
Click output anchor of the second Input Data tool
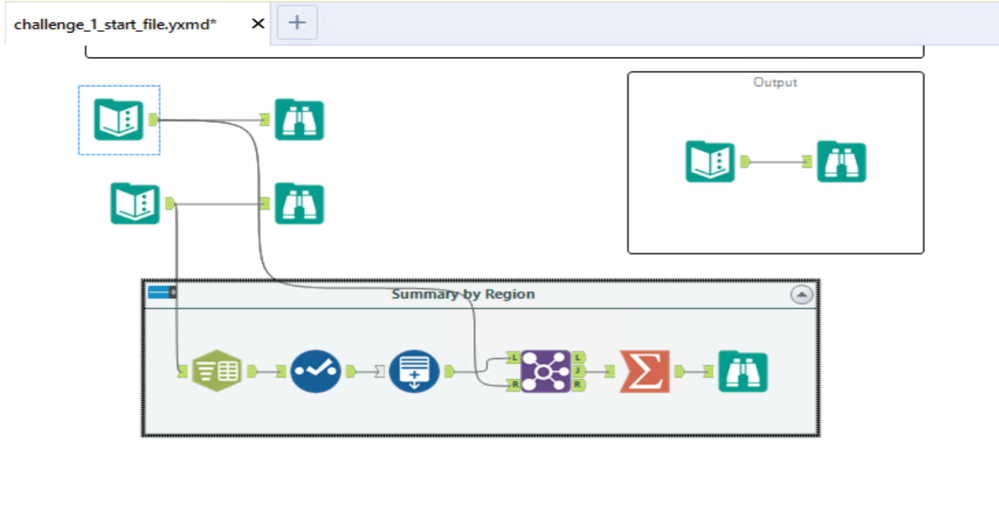click(x=169, y=203)
